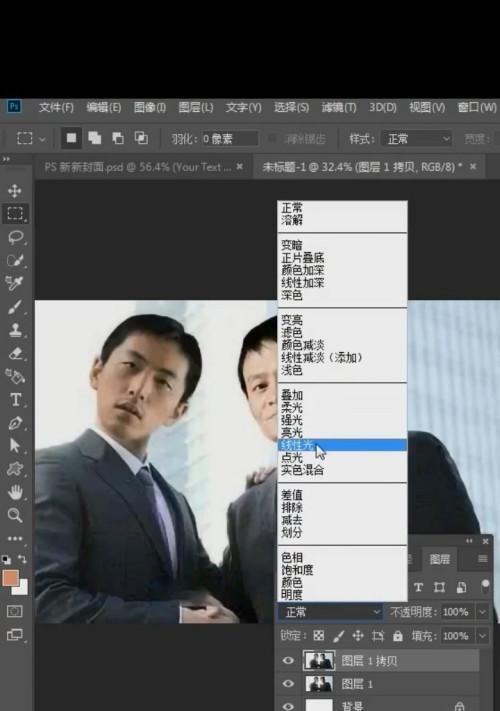
Task: Choose Intersect with Selection mode
Action: click(141, 138)
